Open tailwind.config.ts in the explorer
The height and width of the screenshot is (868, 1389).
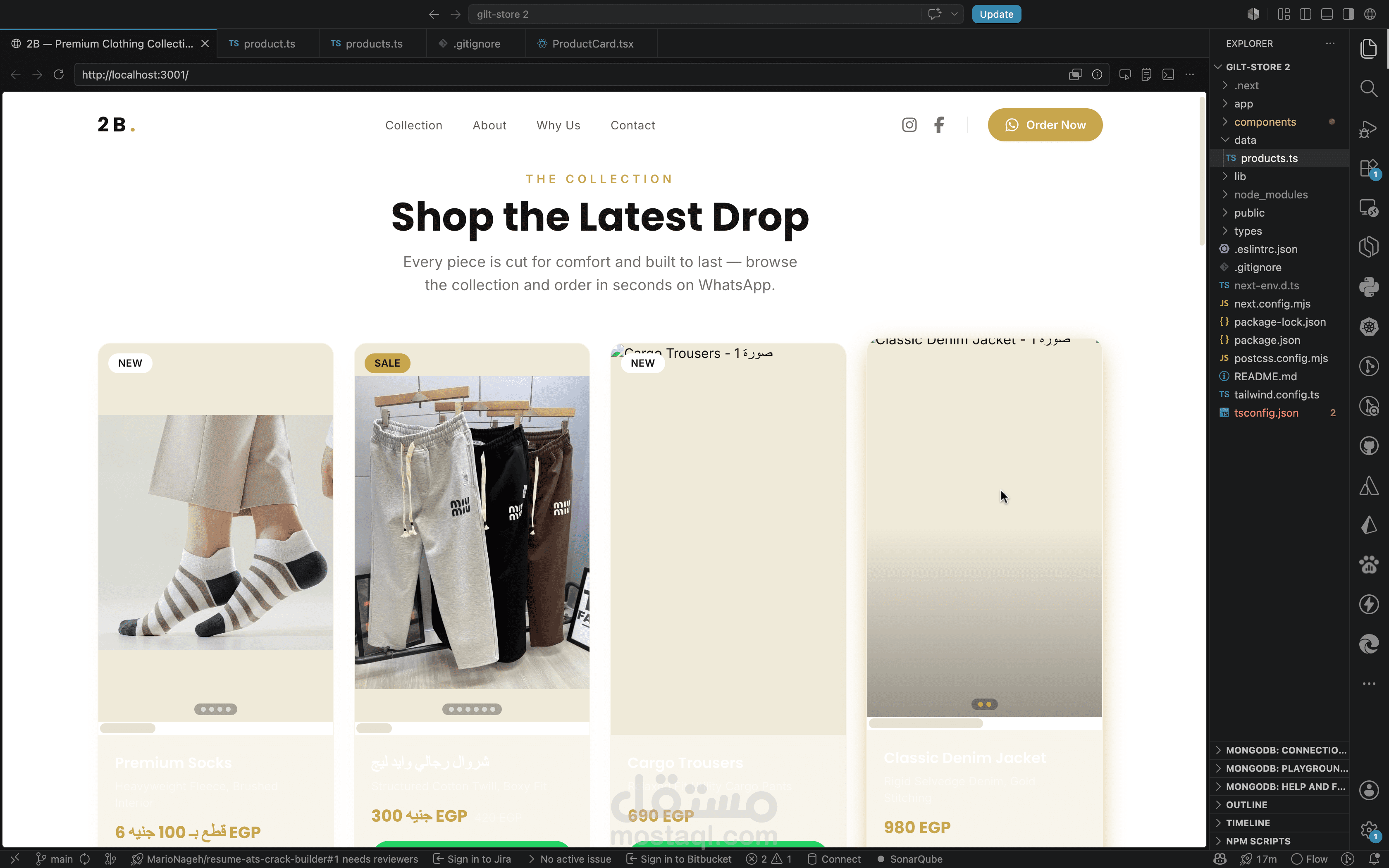point(1279,395)
